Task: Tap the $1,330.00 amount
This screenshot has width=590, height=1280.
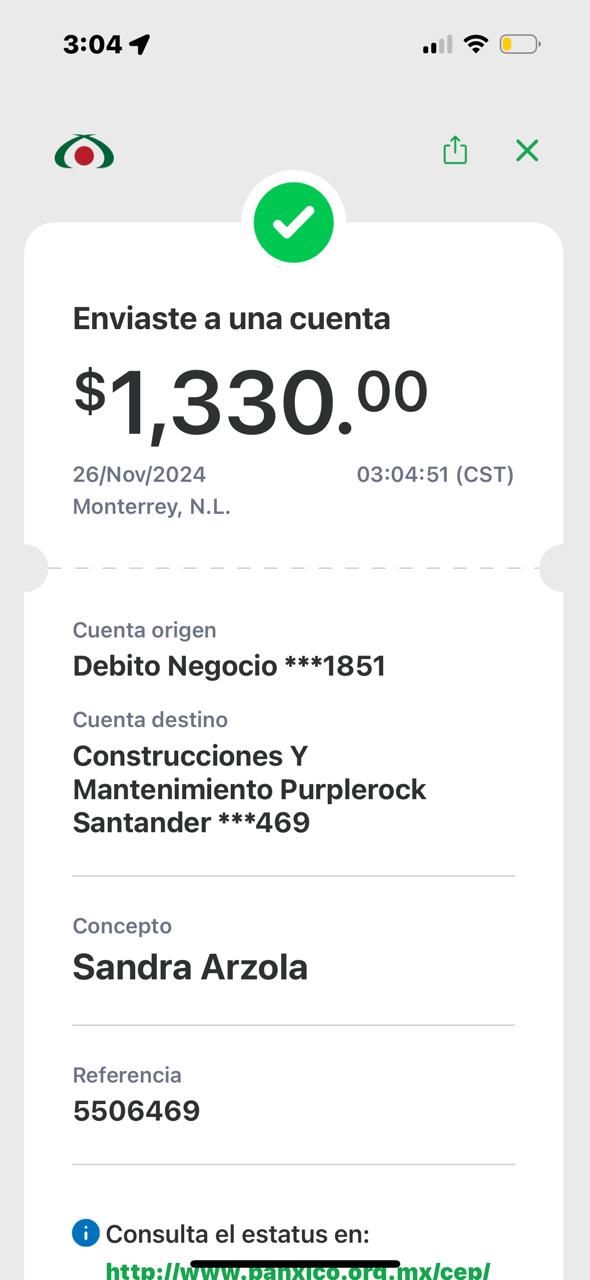Action: 251,402
